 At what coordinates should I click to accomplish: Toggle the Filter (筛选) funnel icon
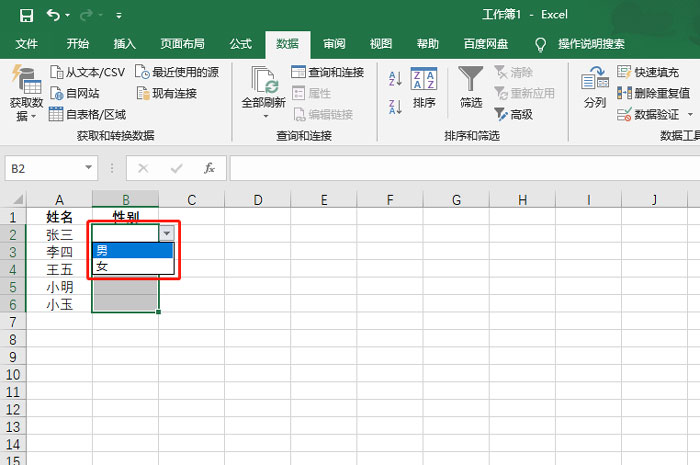click(x=471, y=80)
